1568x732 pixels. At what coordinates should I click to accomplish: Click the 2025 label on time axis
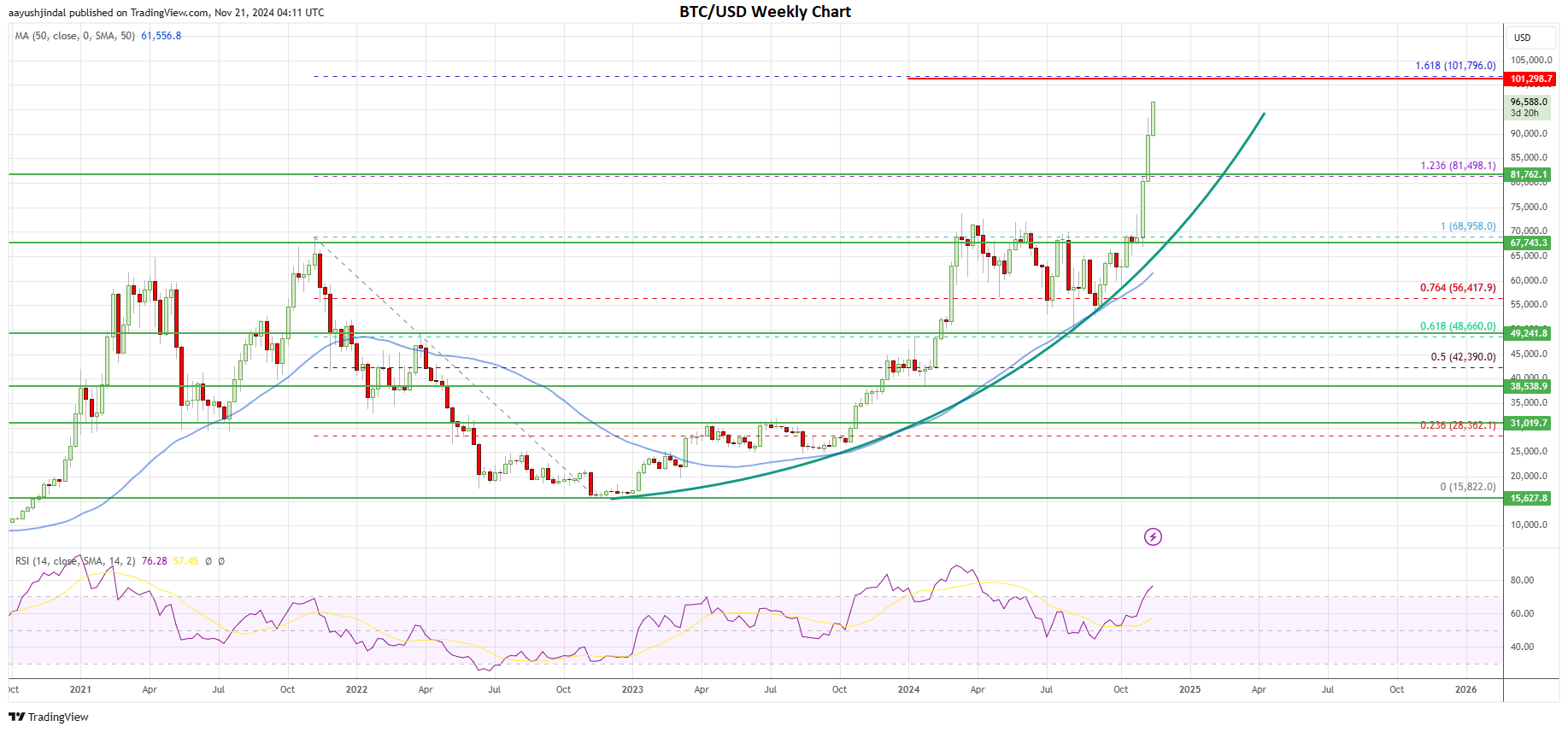coord(1189,689)
